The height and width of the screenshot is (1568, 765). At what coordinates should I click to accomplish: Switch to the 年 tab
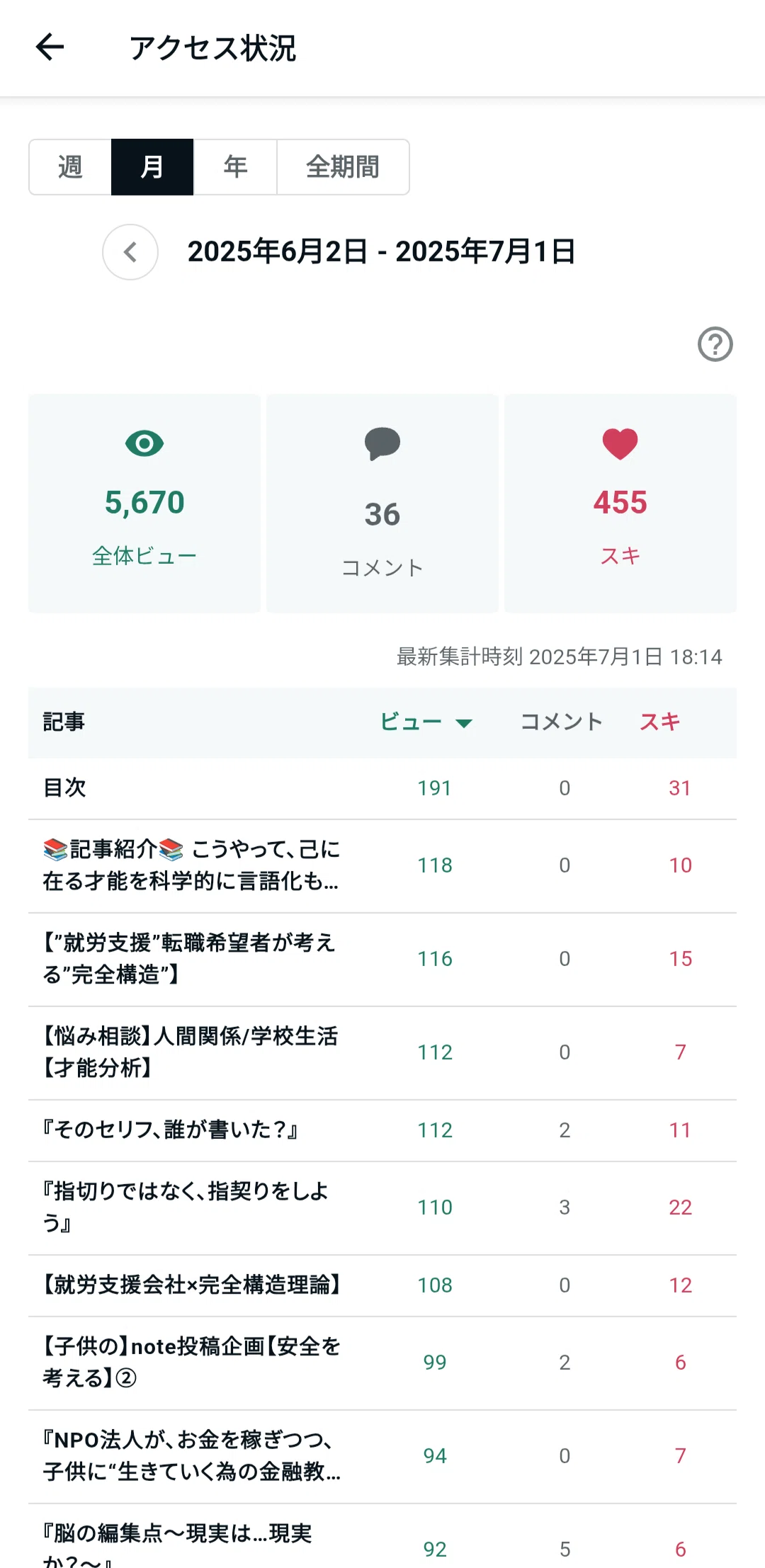click(x=235, y=167)
